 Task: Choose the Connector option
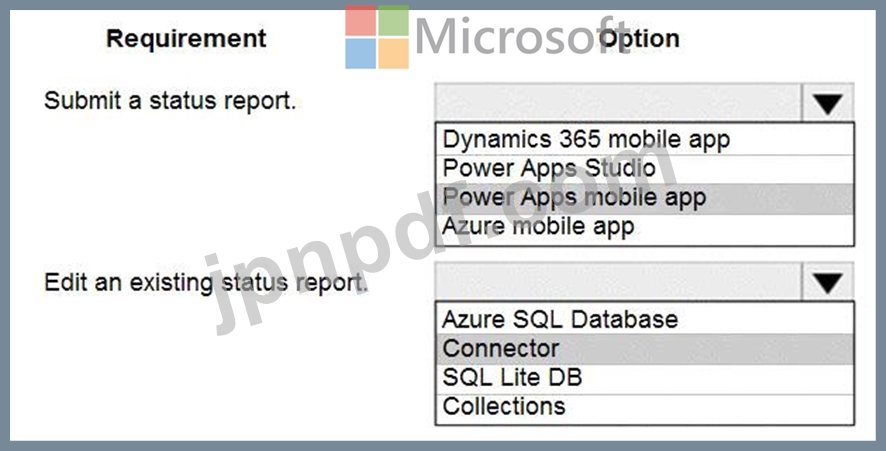pyautogui.click(x=644, y=349)
